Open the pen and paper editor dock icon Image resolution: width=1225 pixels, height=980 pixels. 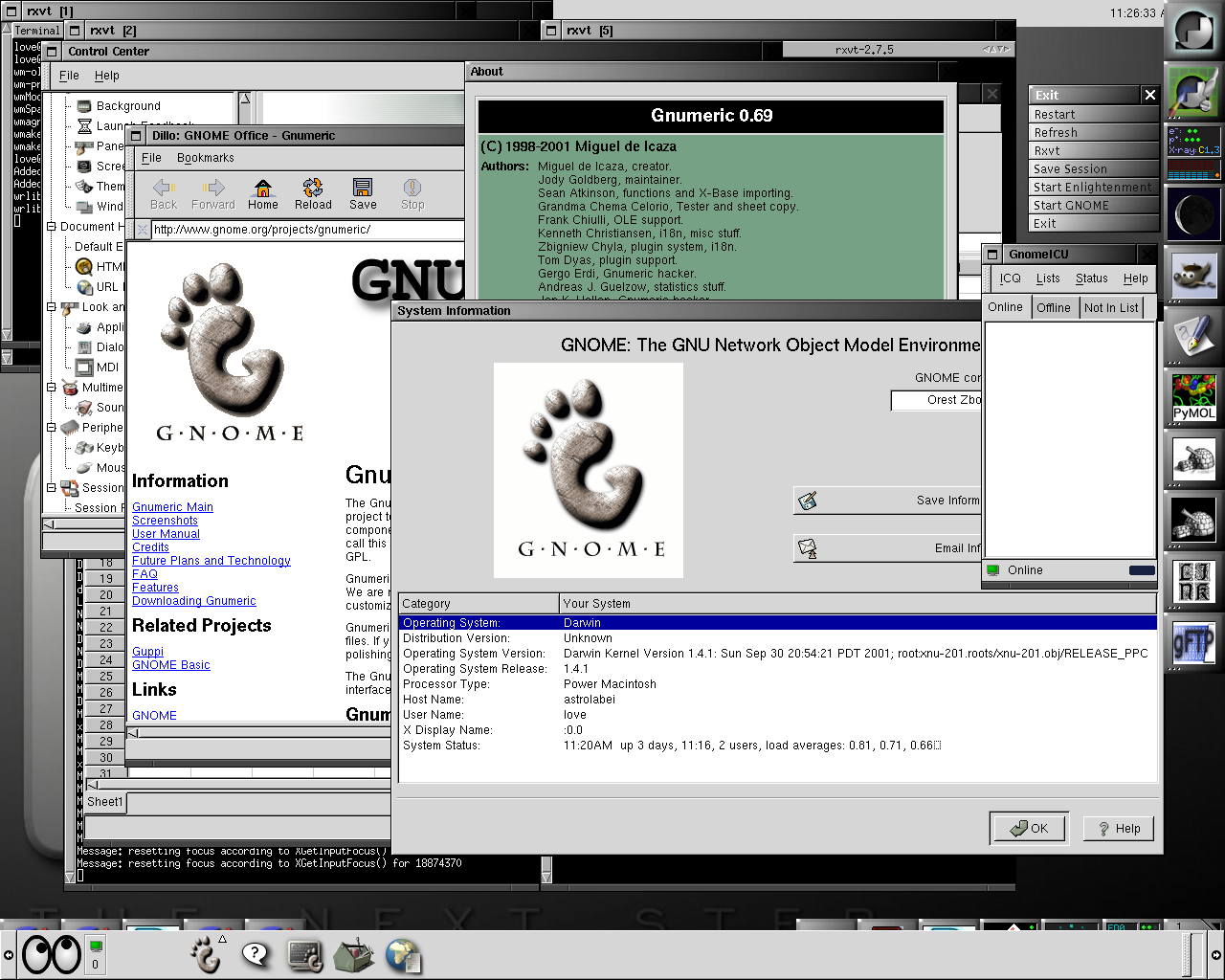[x=1193, y=337]
